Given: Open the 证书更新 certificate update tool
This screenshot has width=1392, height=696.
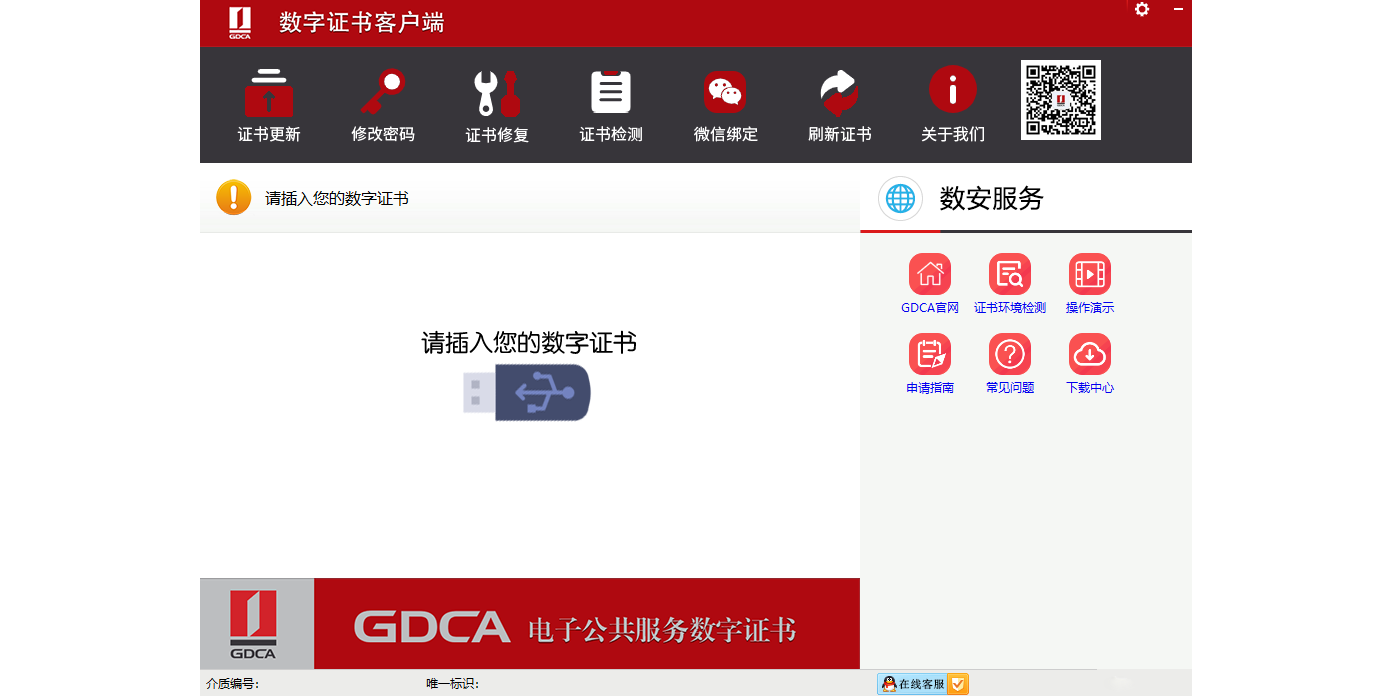Looking at the screenshot, I should [x=269, y=105].
